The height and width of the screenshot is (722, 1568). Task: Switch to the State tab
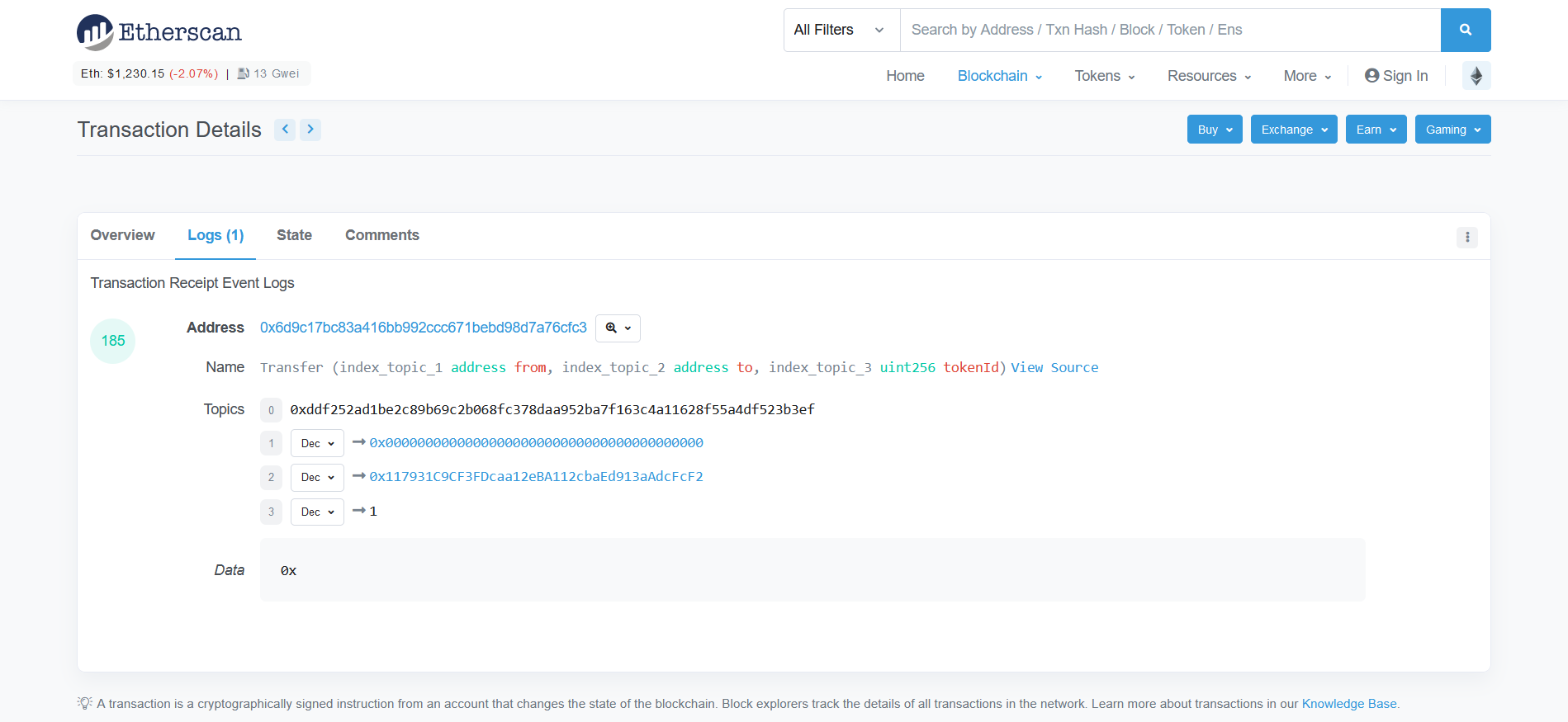294,235
